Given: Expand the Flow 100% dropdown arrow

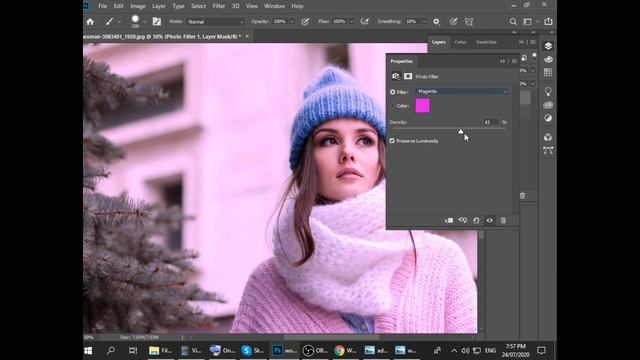Looking at the screenshot, I should click(x=351, y=22).
